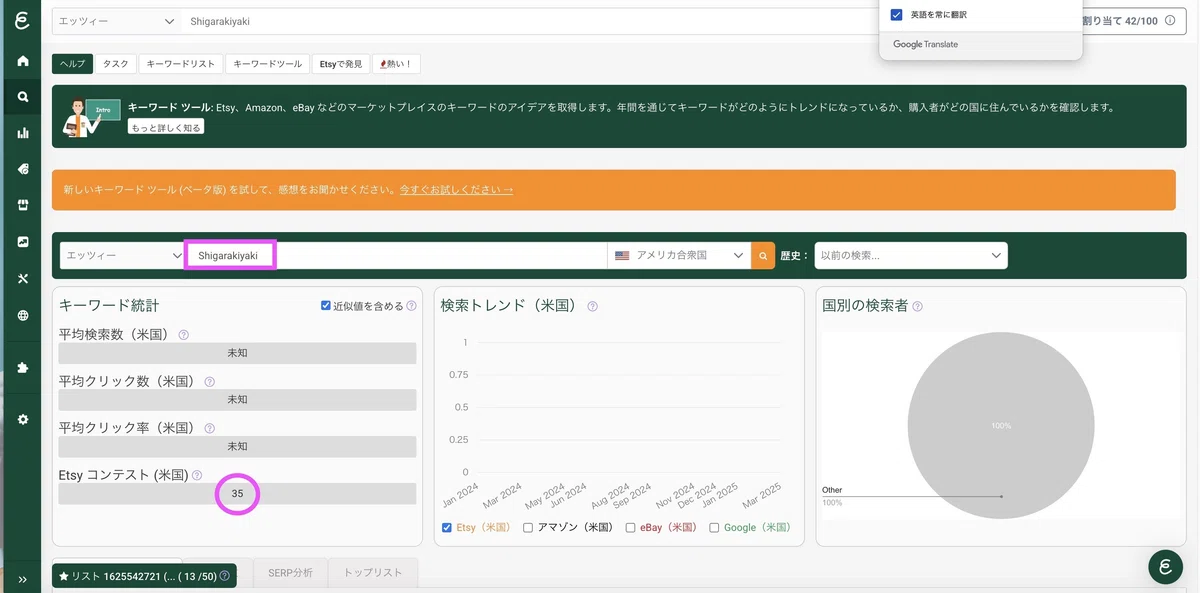This screenshot has height=593, width=1200.
Task: Switch to the SERP分析 tab
Action: click(x=290, y=573)
